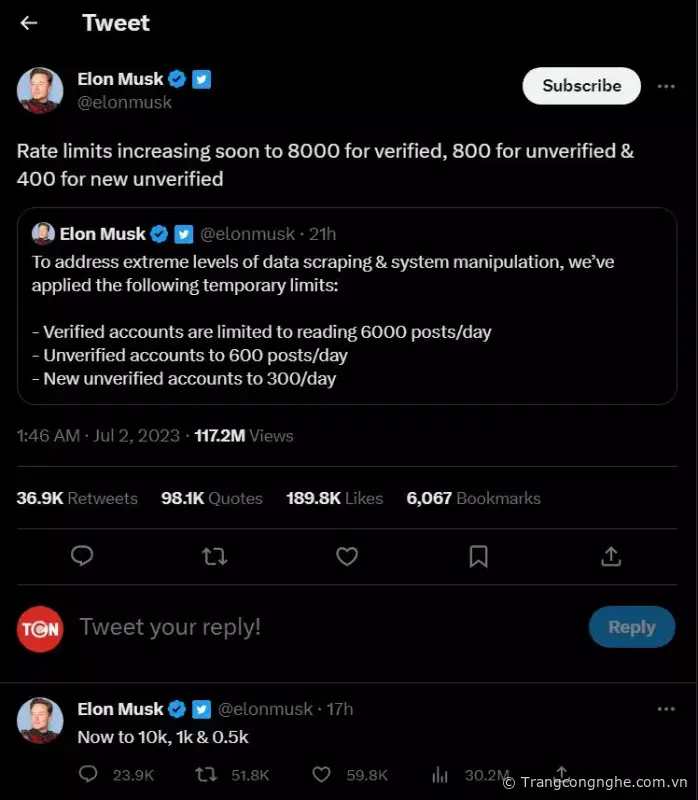
Task: Click the Subscribe button
Action: (x=581, y=86)
